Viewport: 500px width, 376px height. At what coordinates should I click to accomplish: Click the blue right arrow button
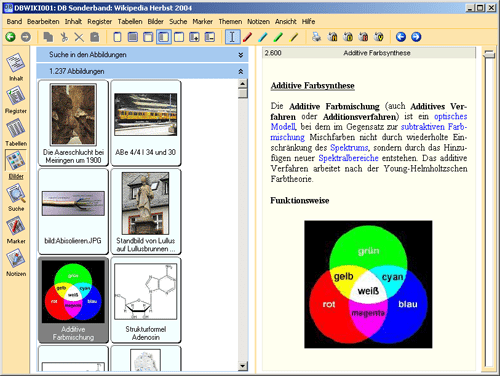(416, 37)
